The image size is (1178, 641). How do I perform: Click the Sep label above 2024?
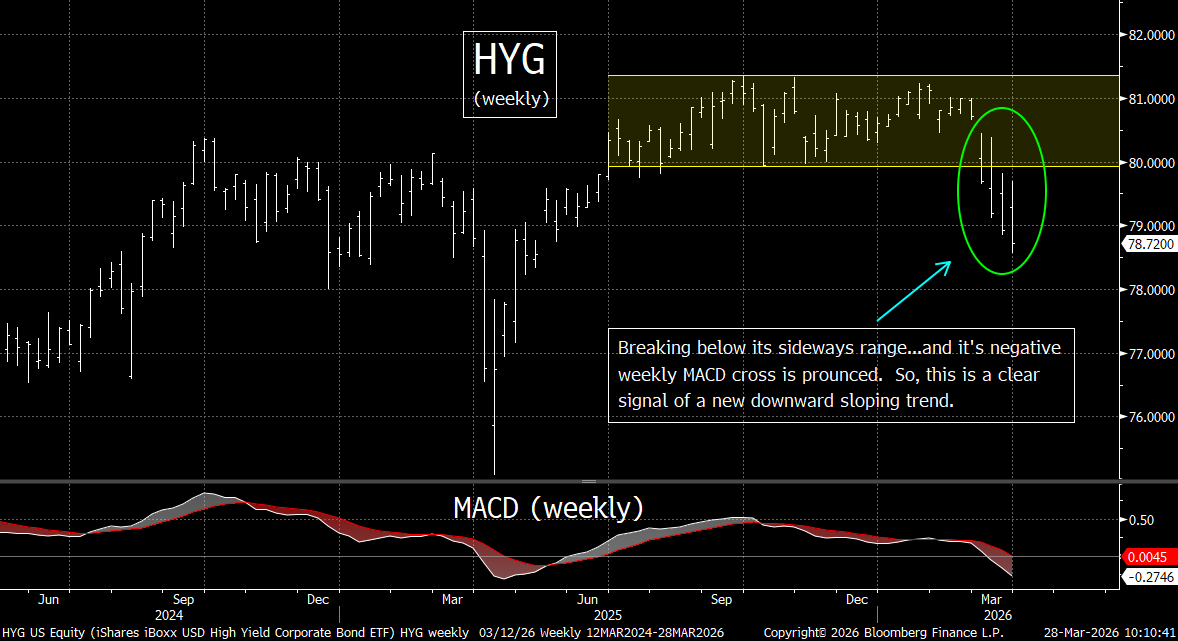click(x=183, y=599)
